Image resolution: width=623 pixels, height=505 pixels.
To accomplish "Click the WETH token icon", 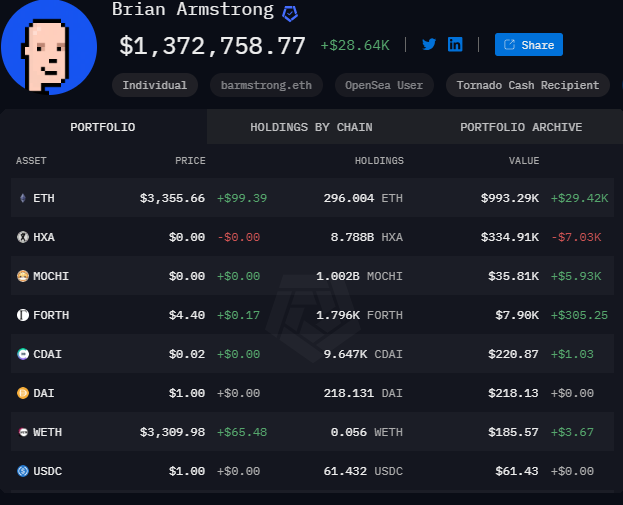I will (23, 432).
